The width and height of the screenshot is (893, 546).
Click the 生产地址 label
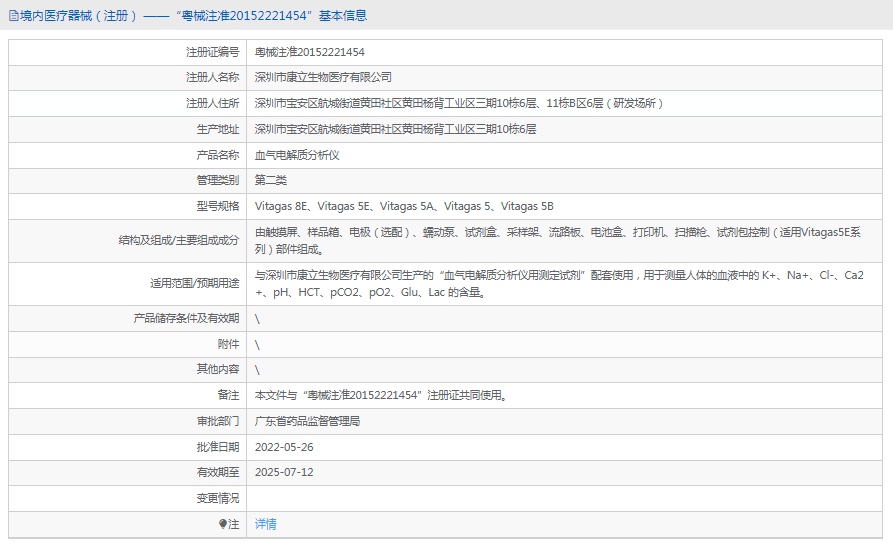coord(218,129)
